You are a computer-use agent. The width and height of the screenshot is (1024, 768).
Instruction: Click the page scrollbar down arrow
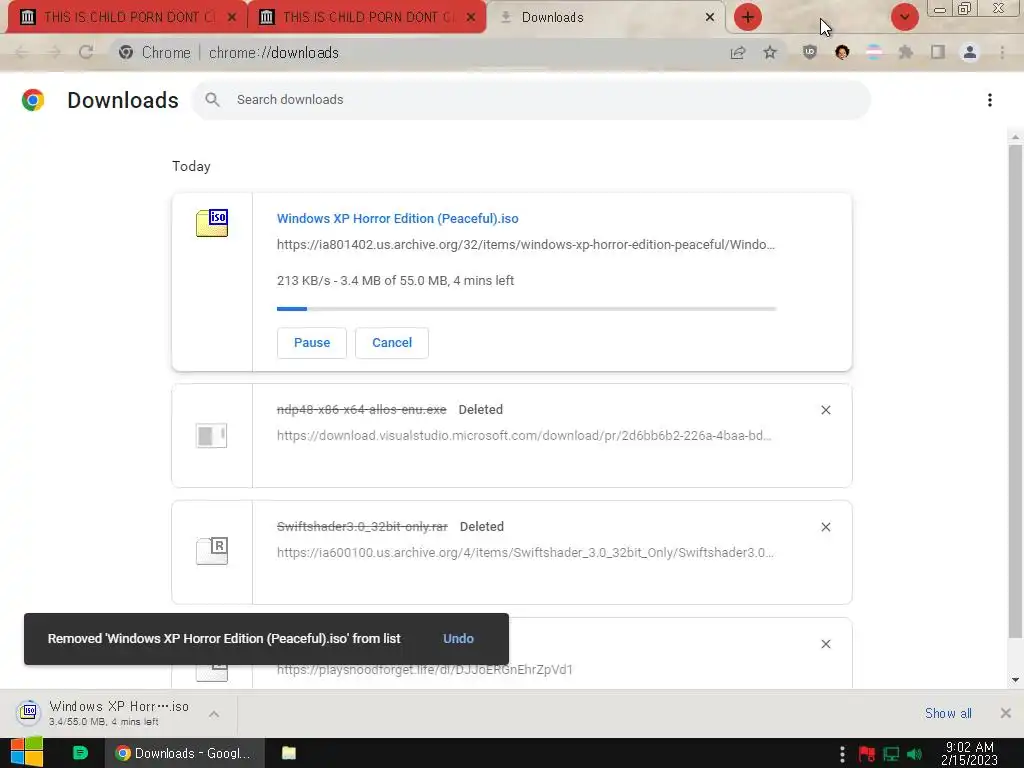(1015, 680)
